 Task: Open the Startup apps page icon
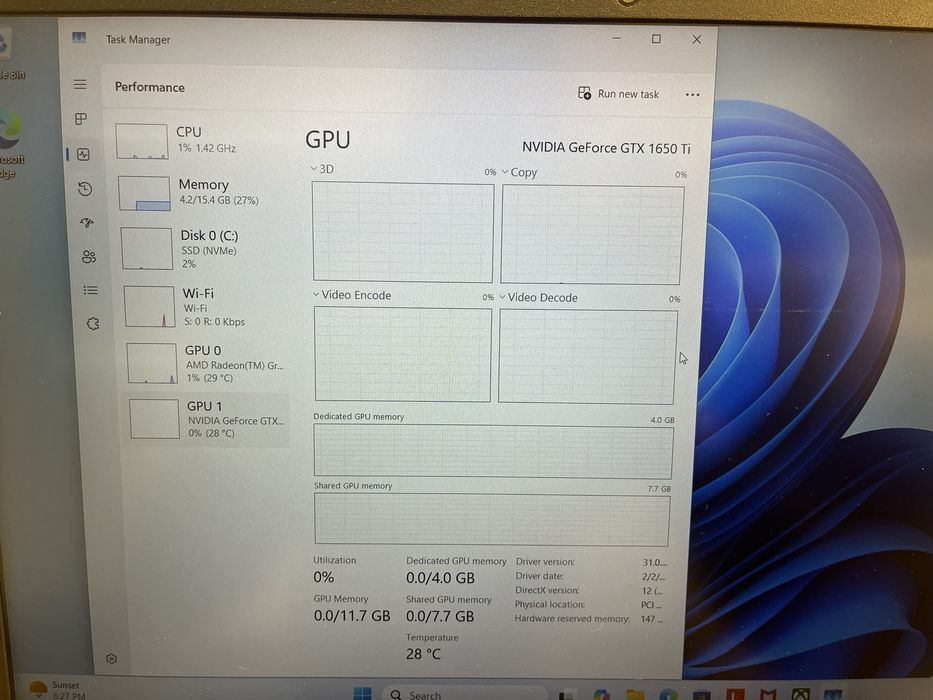point(87,223)
